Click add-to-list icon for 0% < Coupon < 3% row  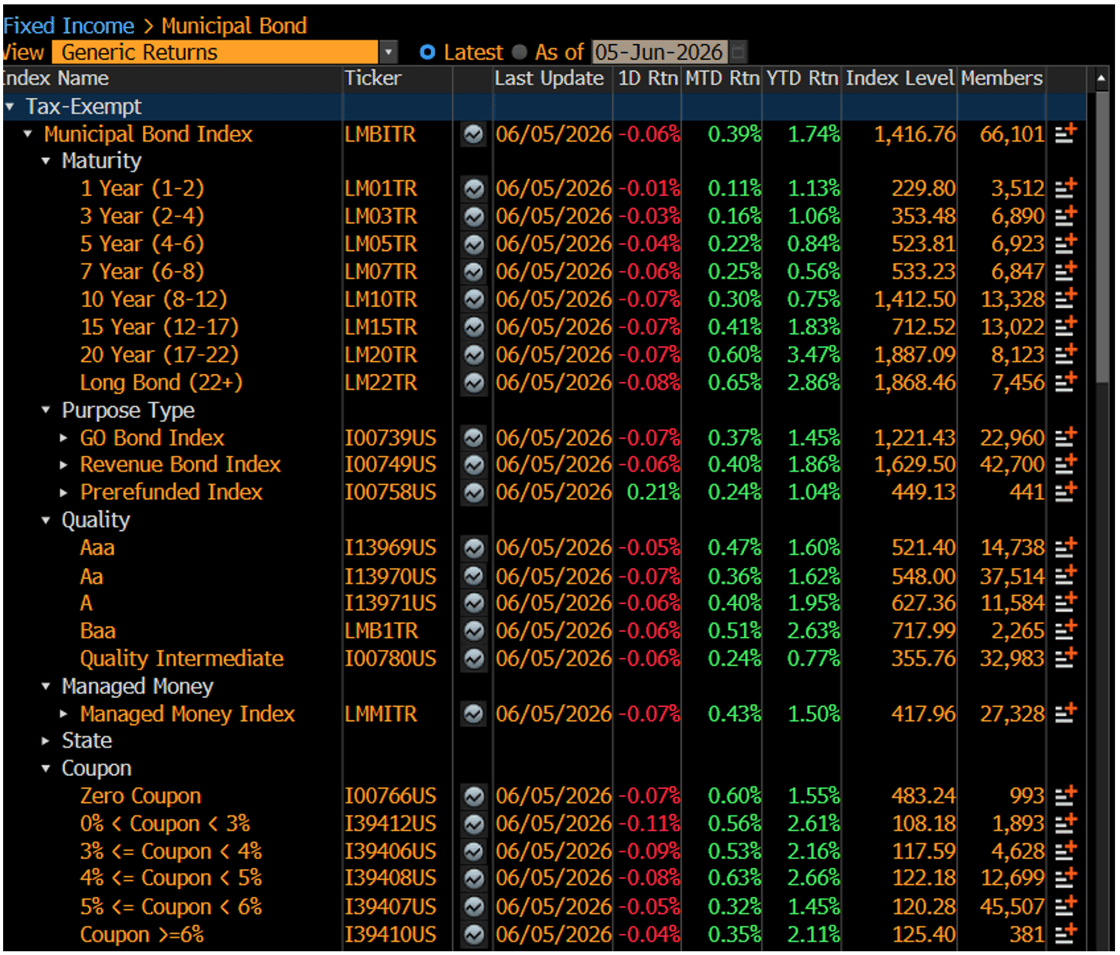click(1066, 823)
